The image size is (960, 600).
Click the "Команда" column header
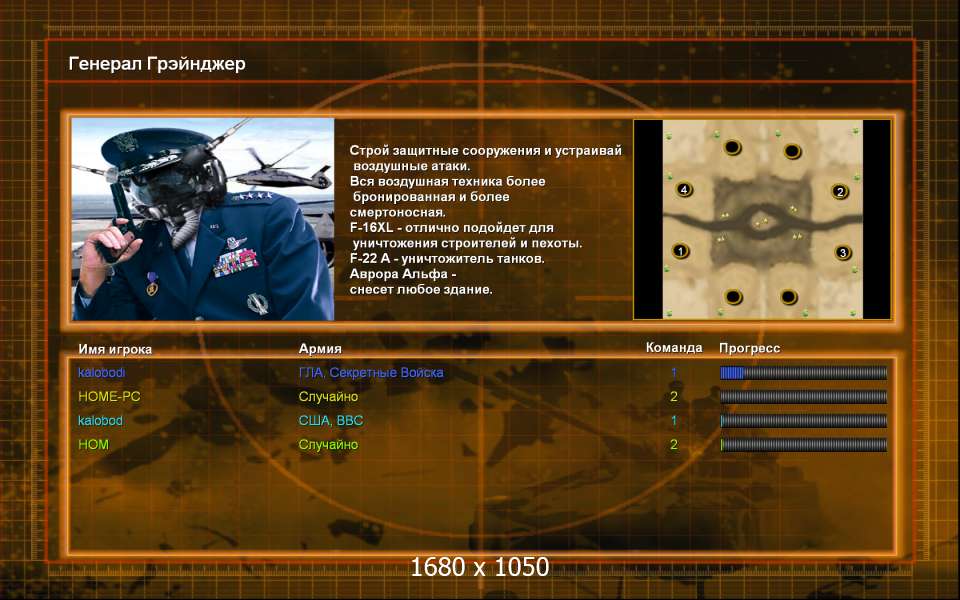[674, 348]
